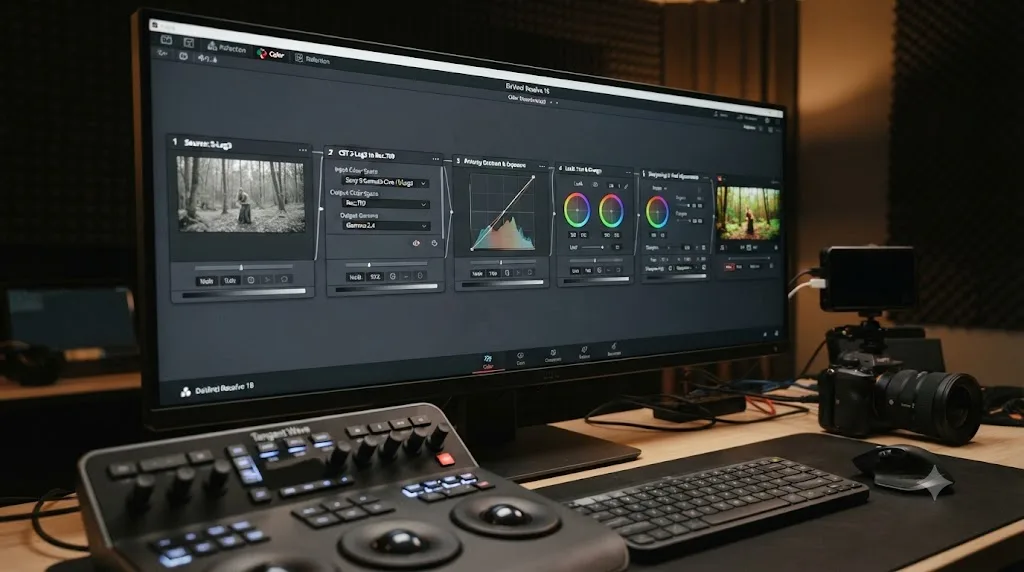Click the DaVinci Resolve 18 logo at bottom-left

point(217,389)
